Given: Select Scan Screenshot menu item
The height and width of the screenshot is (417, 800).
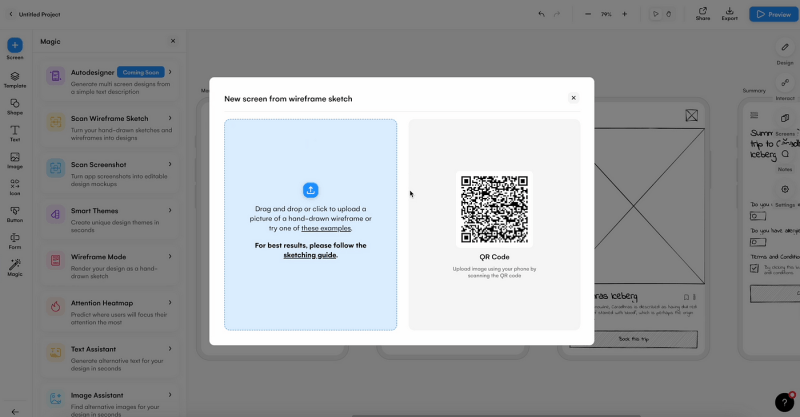Looking at the screenshot, I should pos(109,174).
